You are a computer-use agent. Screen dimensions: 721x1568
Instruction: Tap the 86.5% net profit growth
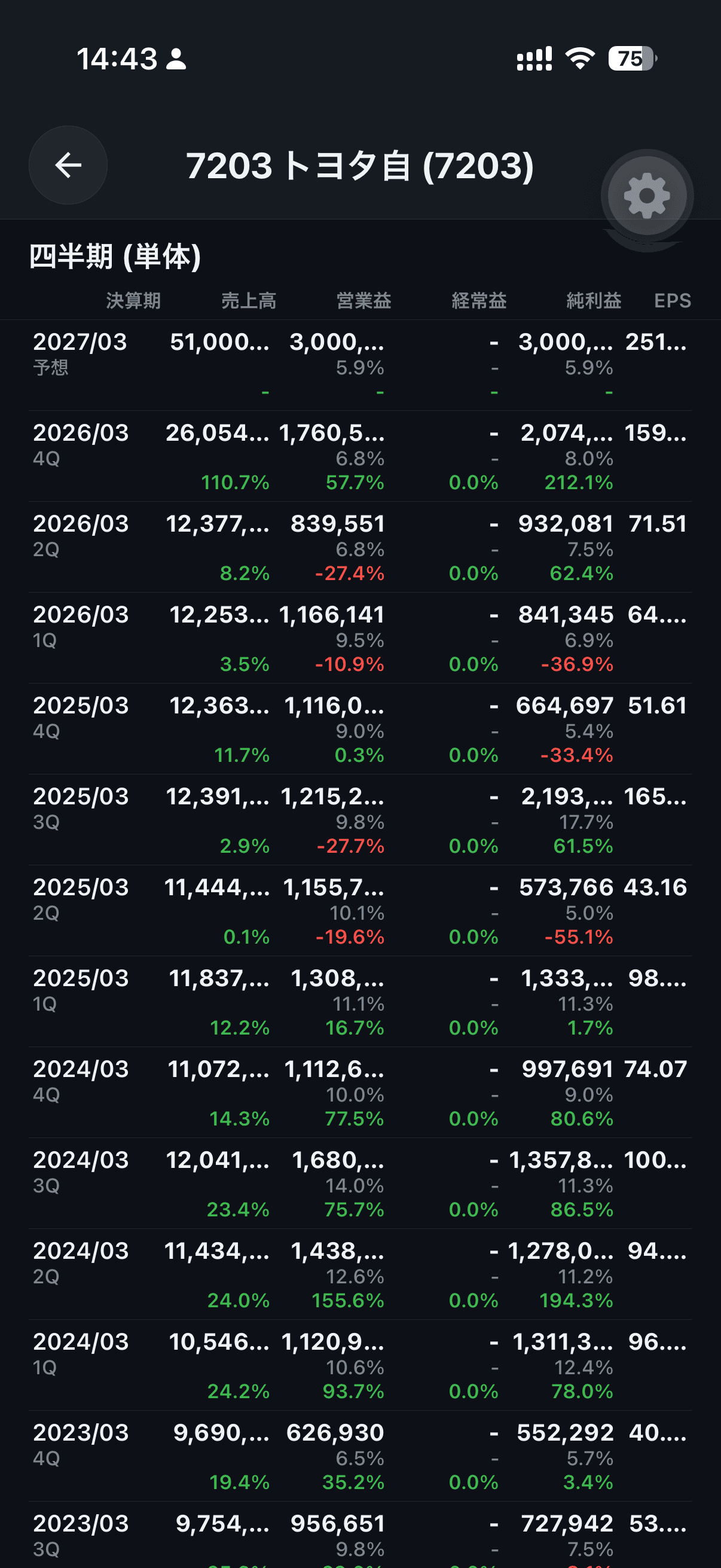582,1209
